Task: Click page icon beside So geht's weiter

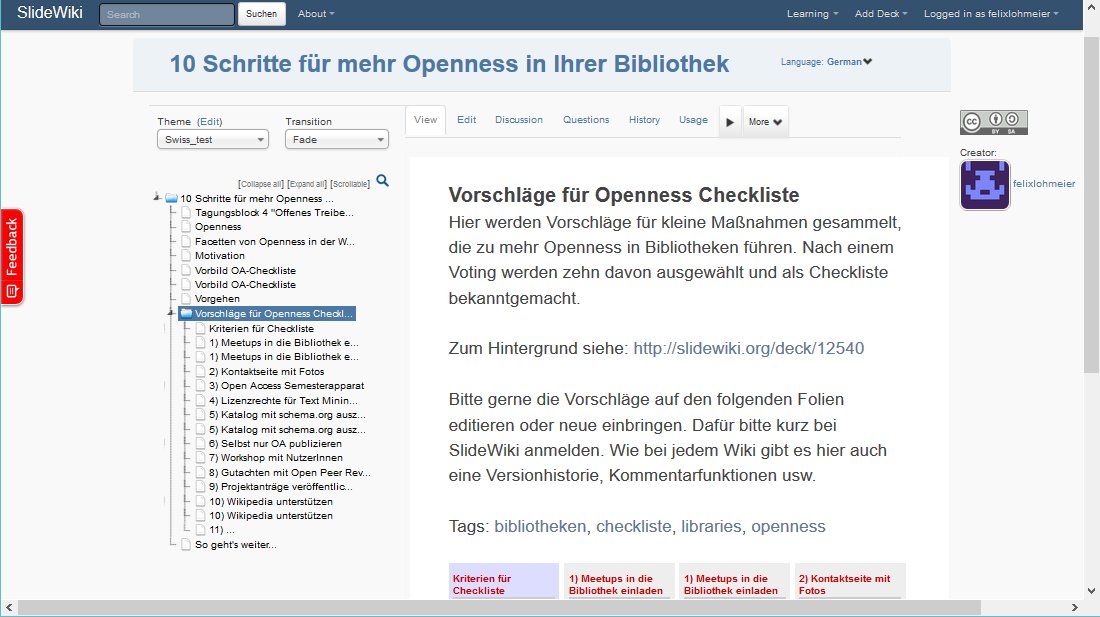Action: (186, 545)
